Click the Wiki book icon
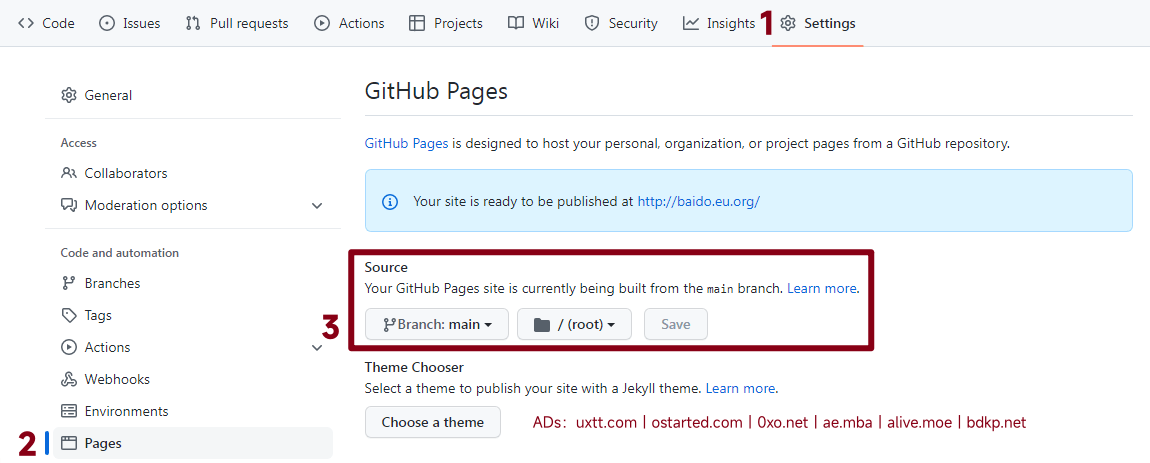1150x463 pixels. (x=516, y=23)
